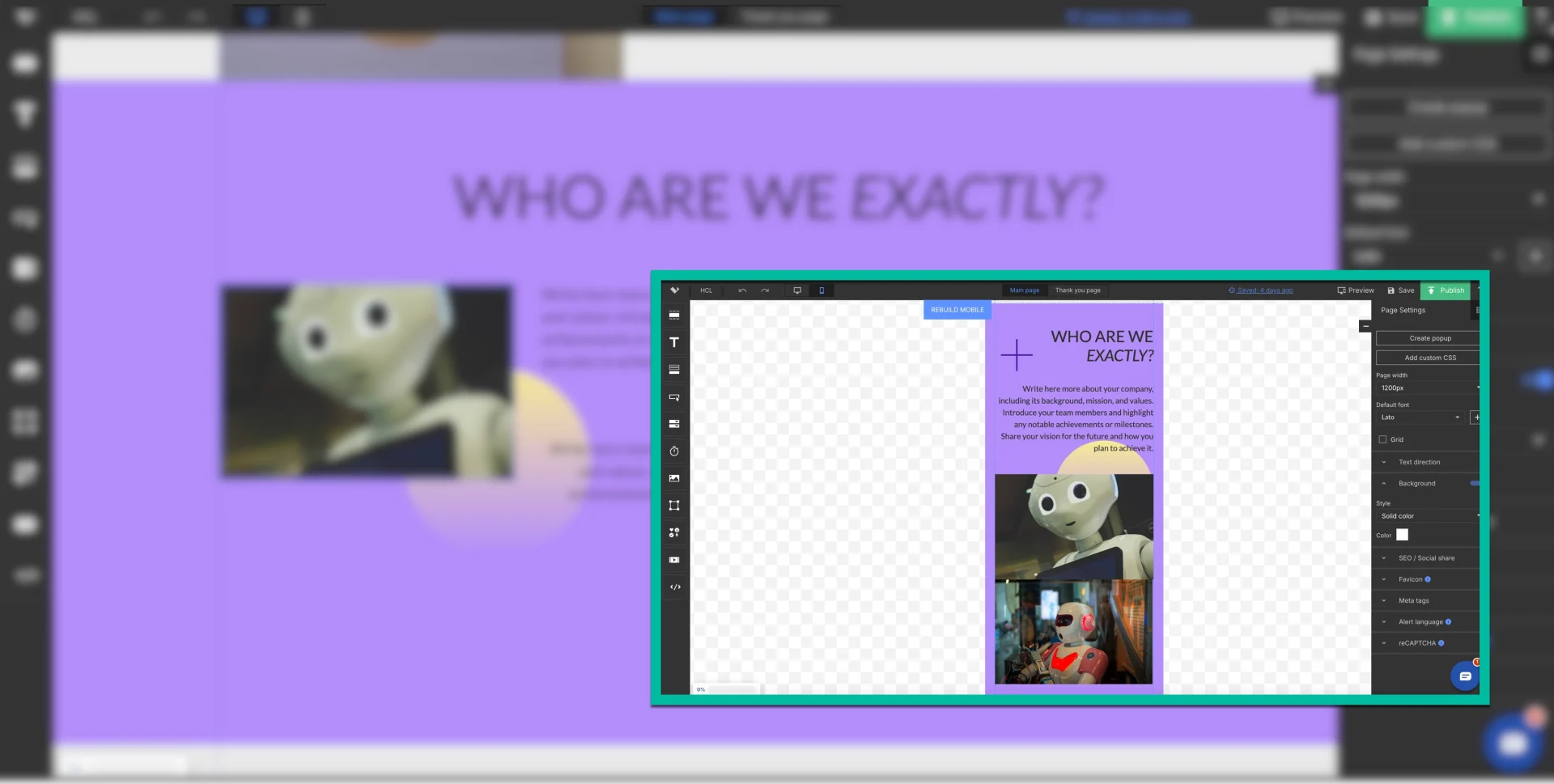The width and height of the screenshot is (1554, 784).
Task: Enable the Grid checkbox
Action: (x=1383, y=439)
